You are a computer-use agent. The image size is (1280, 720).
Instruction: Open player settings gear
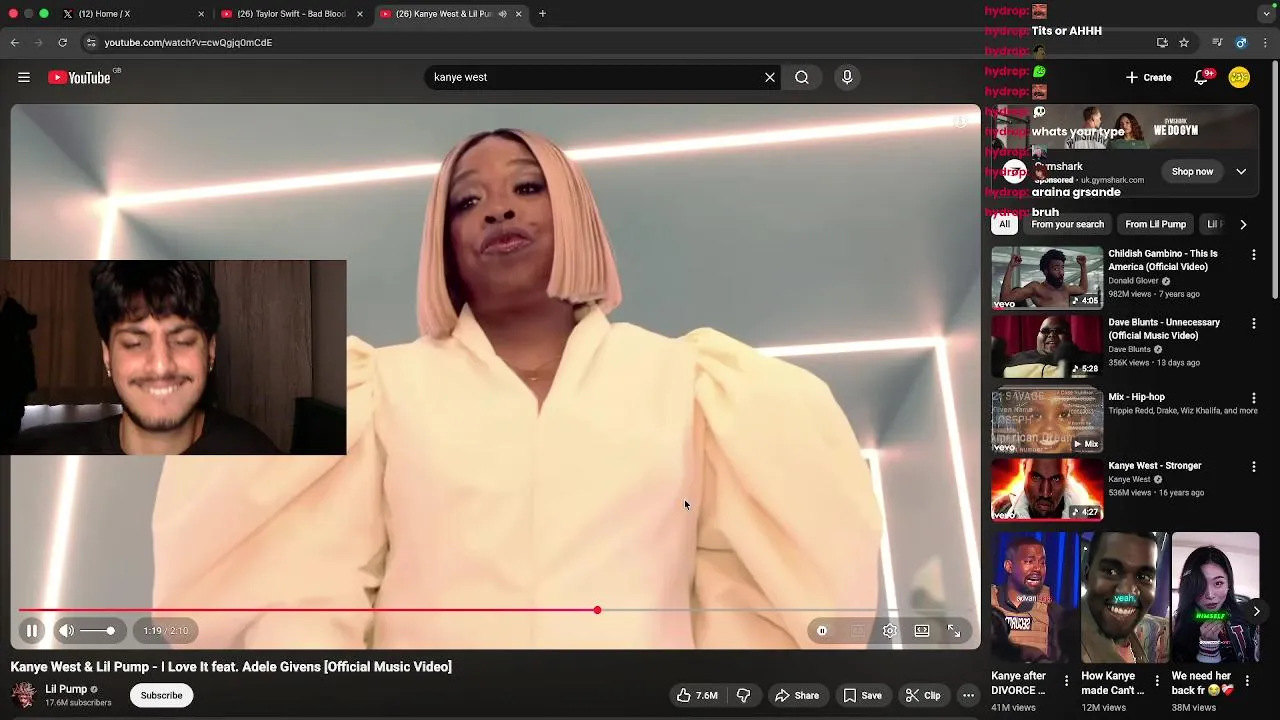coord(890,630)
